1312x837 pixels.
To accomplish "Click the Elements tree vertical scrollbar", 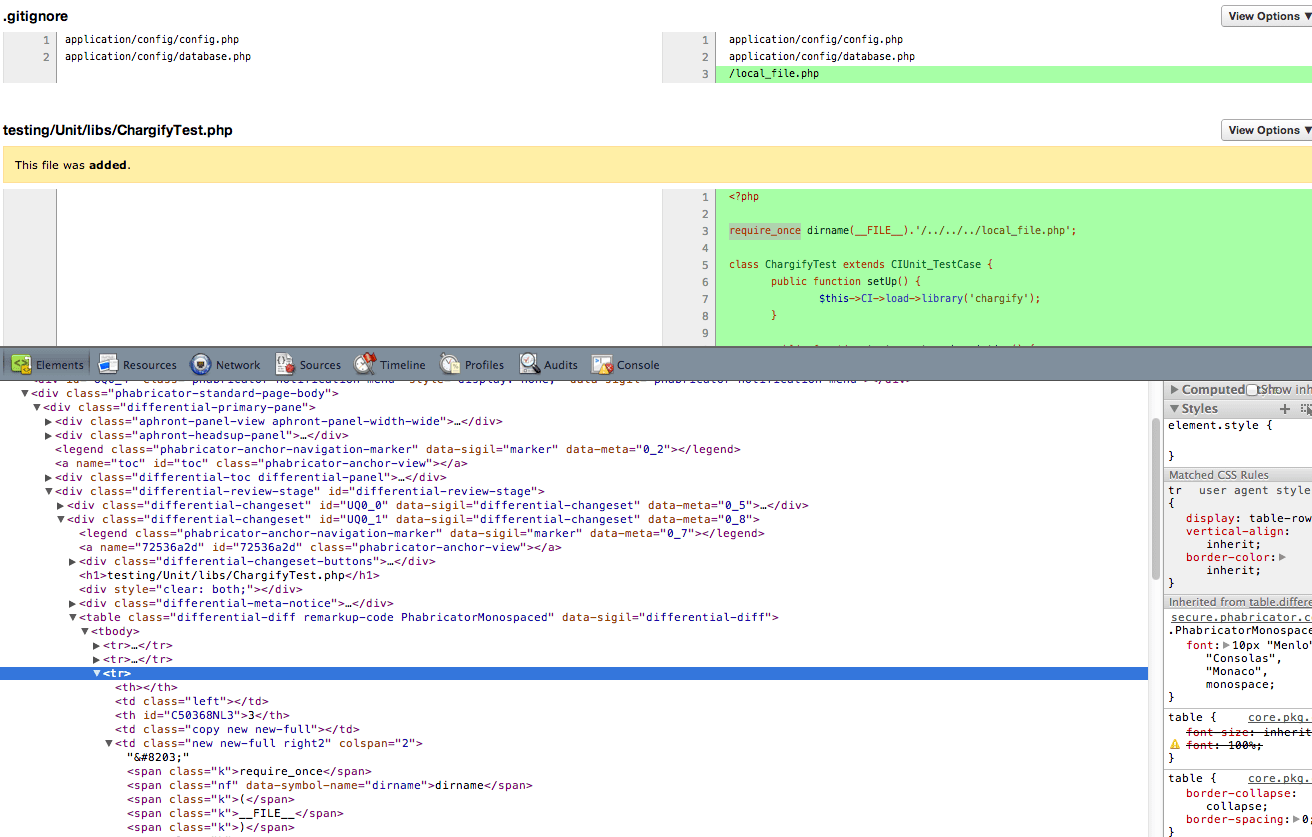I will [1156, 500].
